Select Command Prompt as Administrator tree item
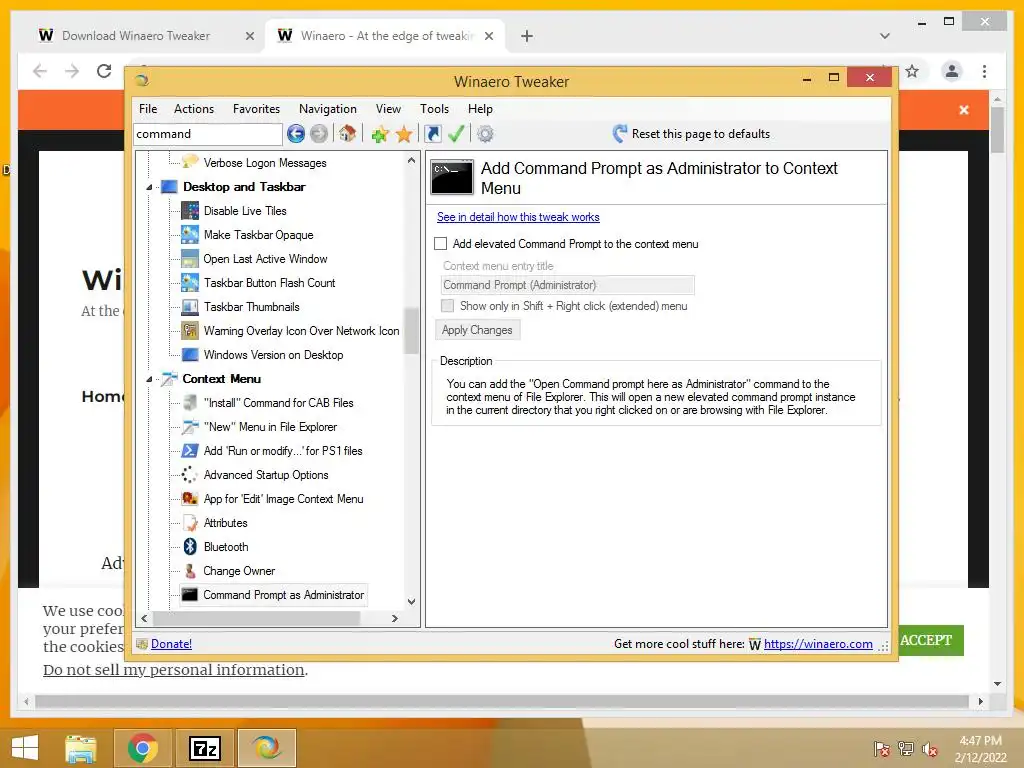This screenshot has width=1024, height=768. point(283,595)
